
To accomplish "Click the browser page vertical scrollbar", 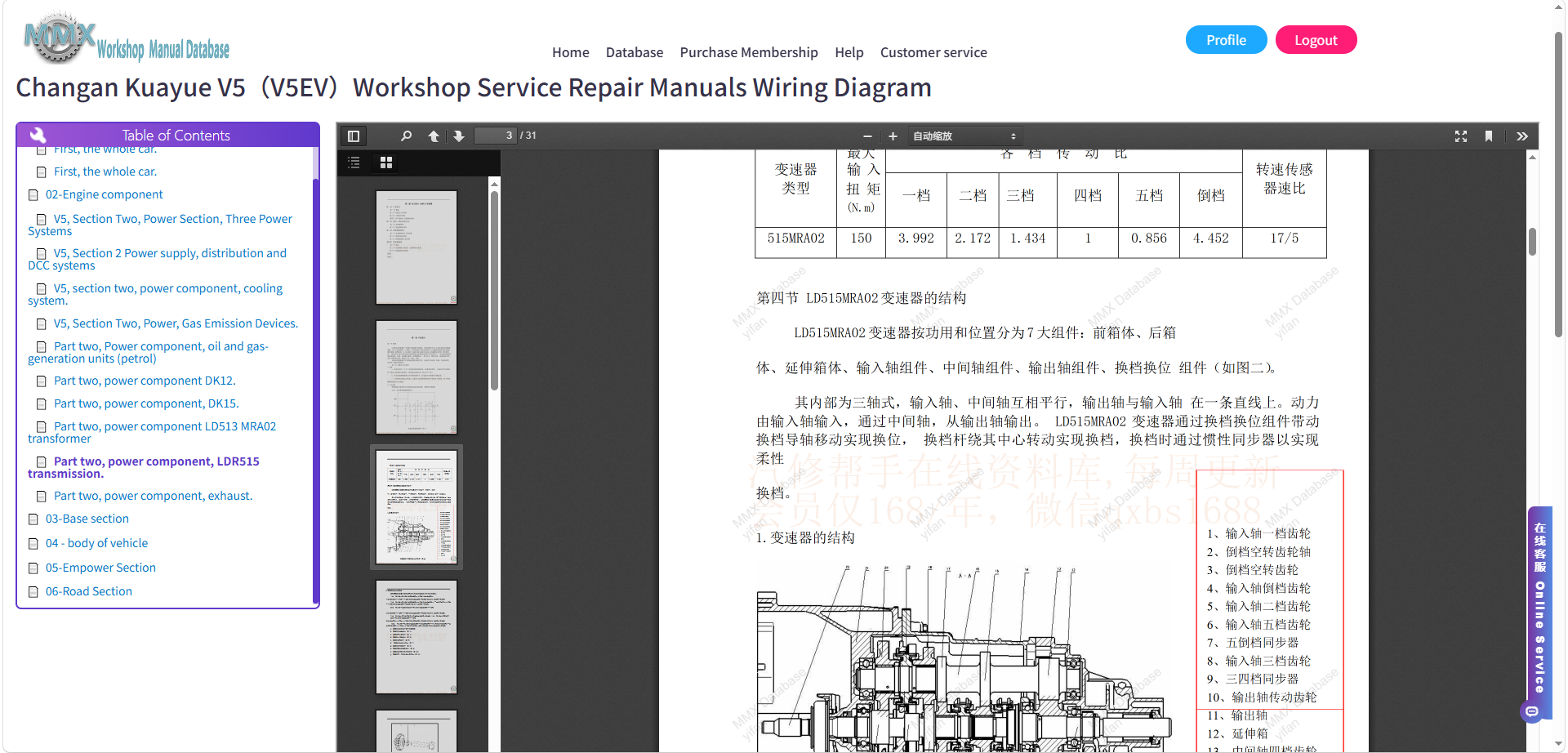I will (x=1558, y=185).
